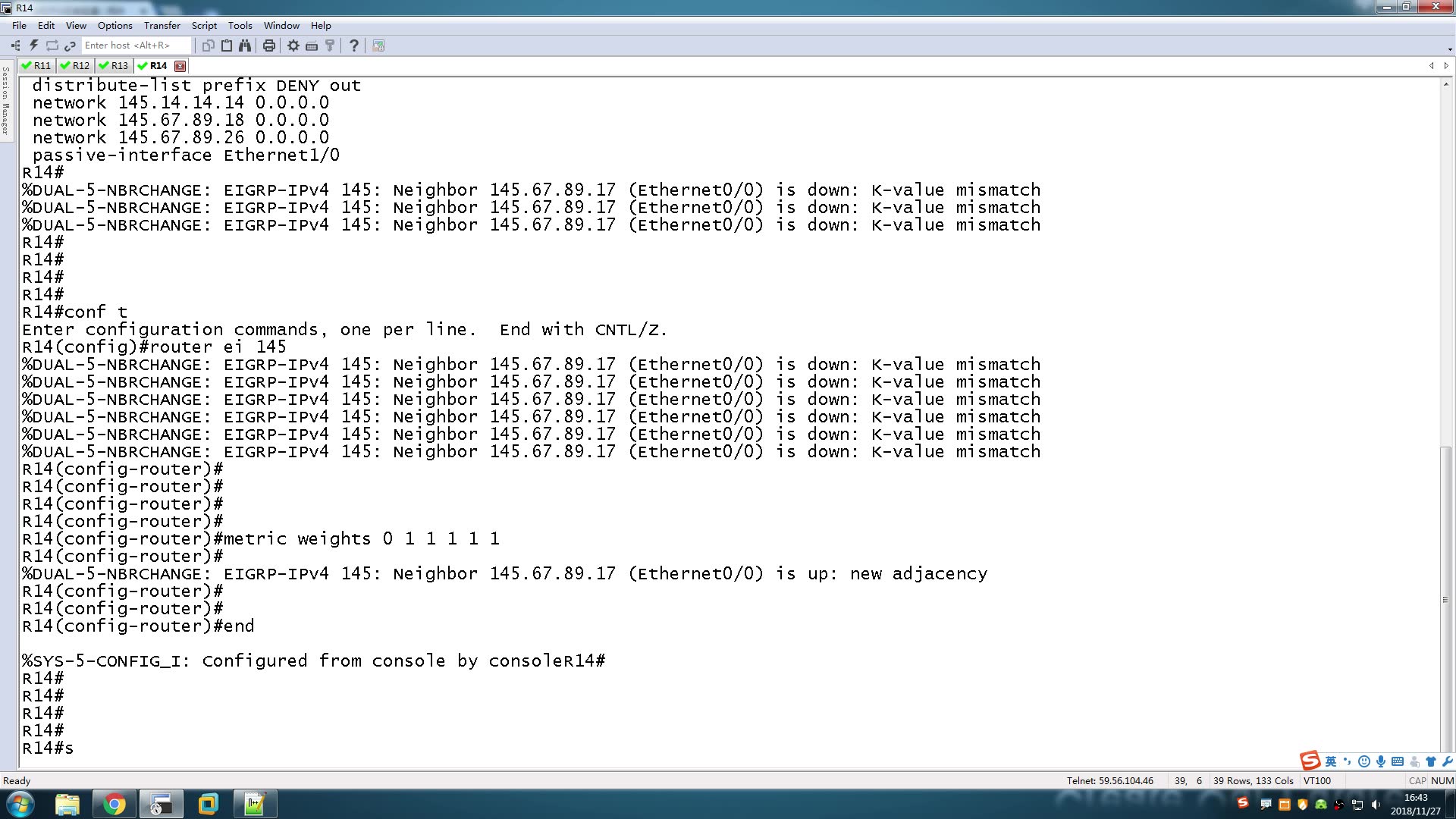Click the Sogou account person icon

click(x=1414, y=761)
